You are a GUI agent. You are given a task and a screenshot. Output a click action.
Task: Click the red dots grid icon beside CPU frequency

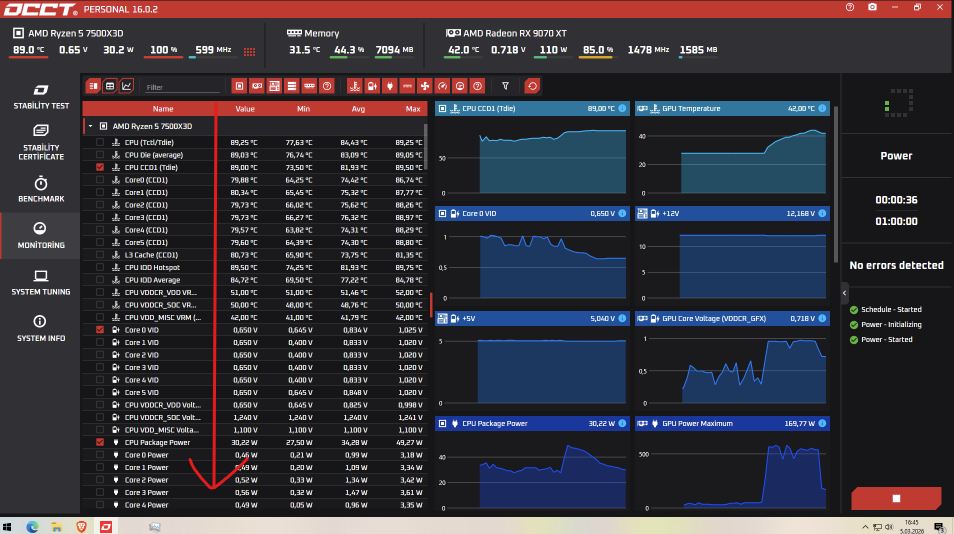(249, 52)
